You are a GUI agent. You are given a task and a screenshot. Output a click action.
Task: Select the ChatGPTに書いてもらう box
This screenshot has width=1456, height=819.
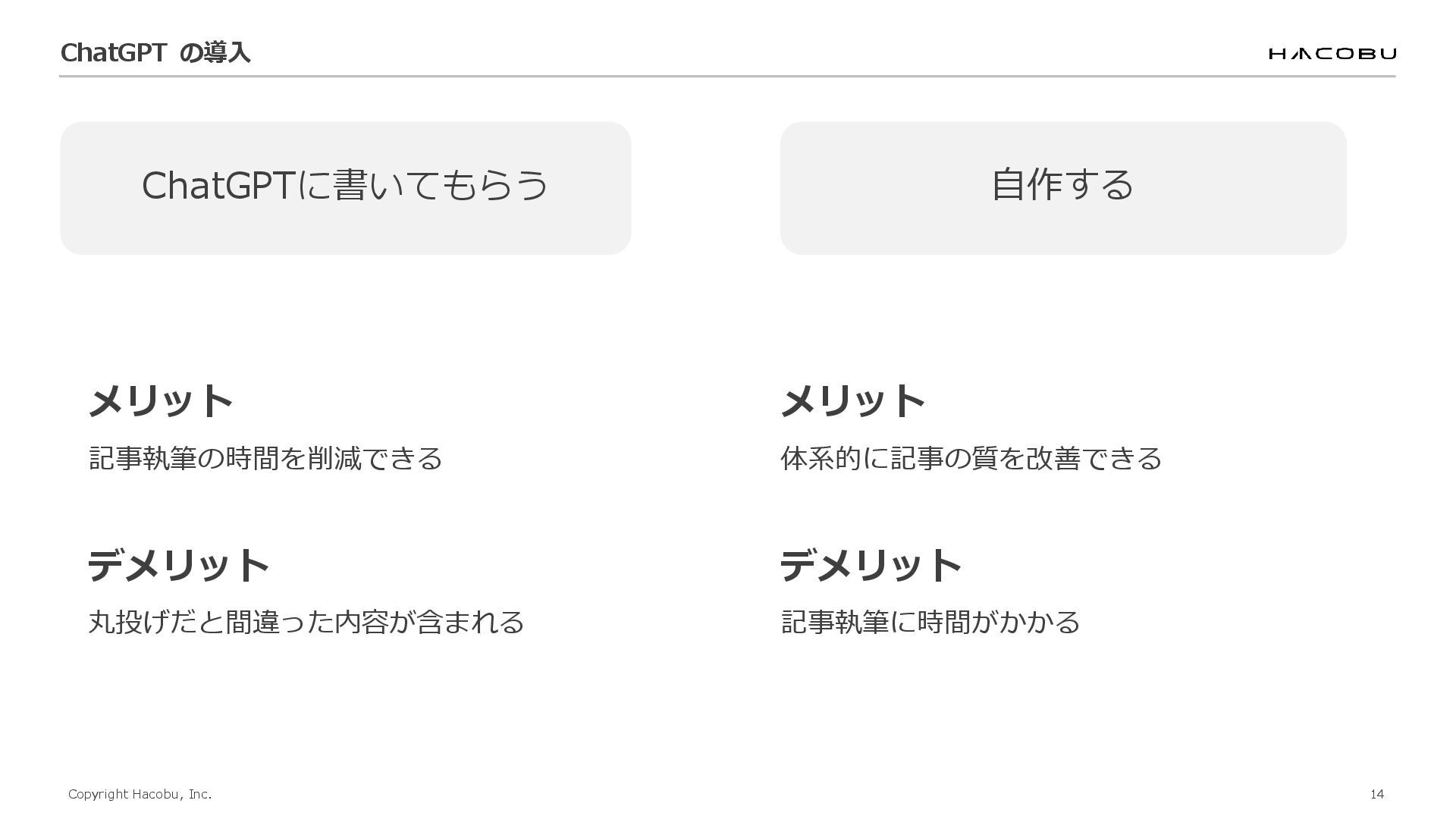(346, 188)
